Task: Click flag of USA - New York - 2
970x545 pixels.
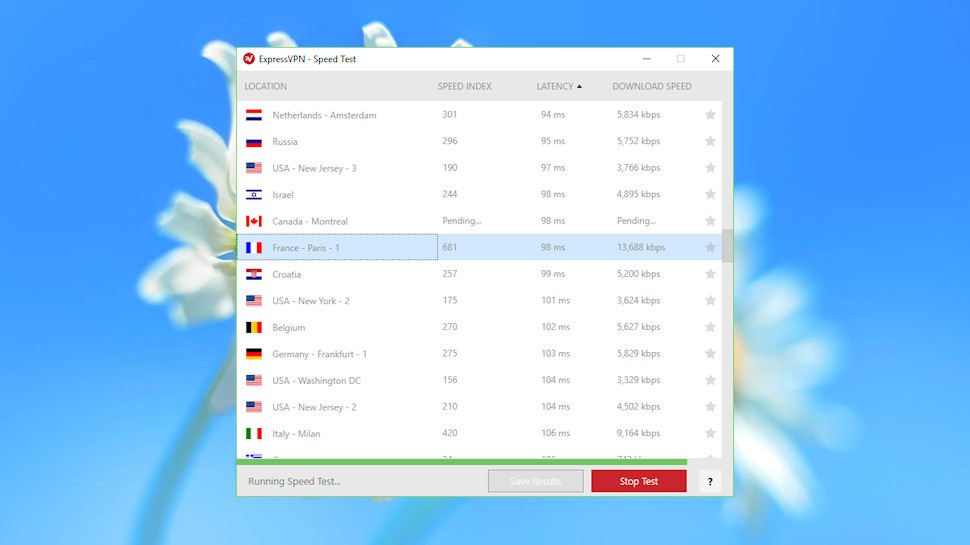Action: point(254,301)
